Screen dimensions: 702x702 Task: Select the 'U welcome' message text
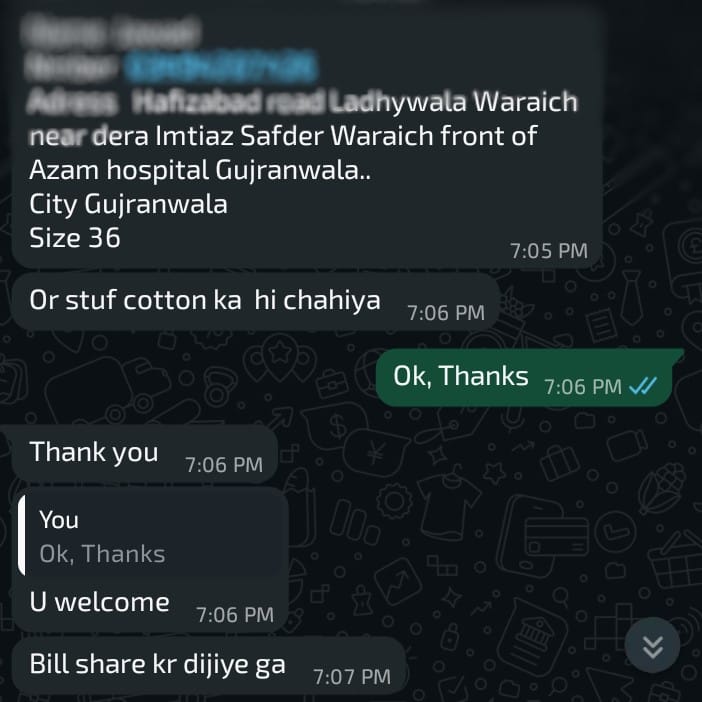click(x=99, y=602)
